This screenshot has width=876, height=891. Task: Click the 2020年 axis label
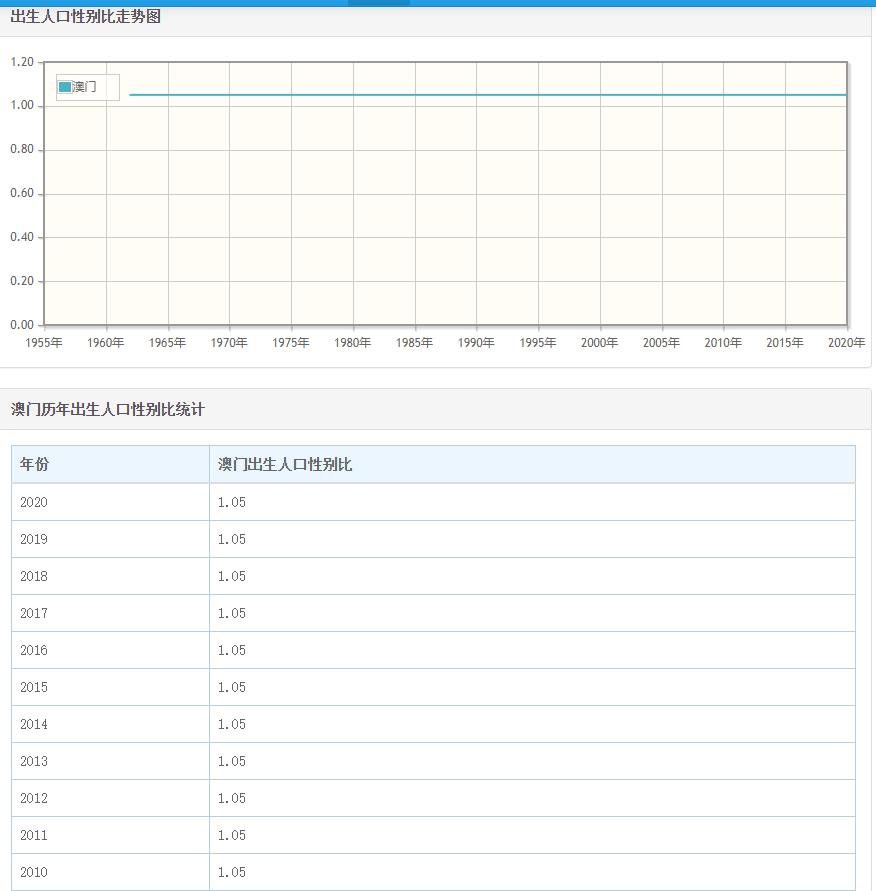coord(847,342)
